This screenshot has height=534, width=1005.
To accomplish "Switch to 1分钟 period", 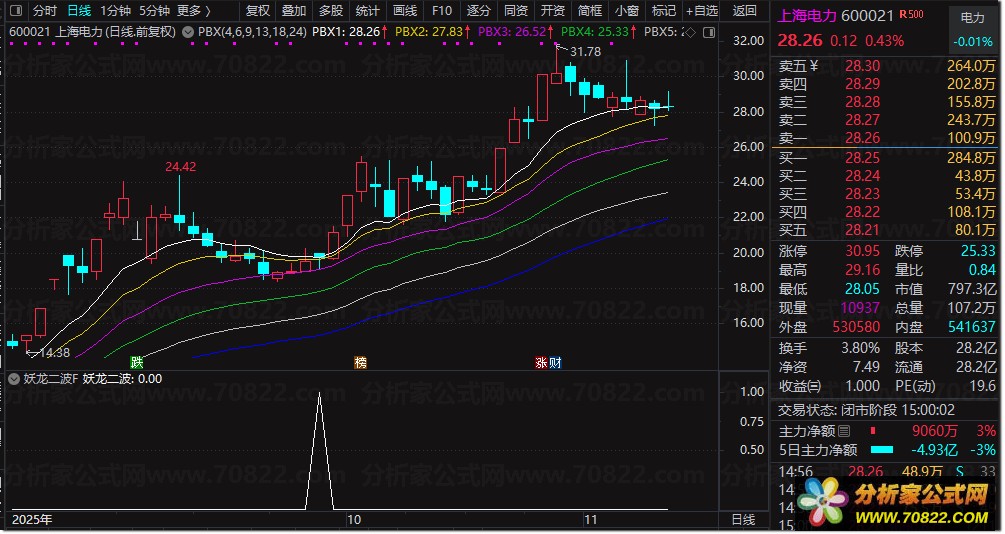I will tap(115, 11).
